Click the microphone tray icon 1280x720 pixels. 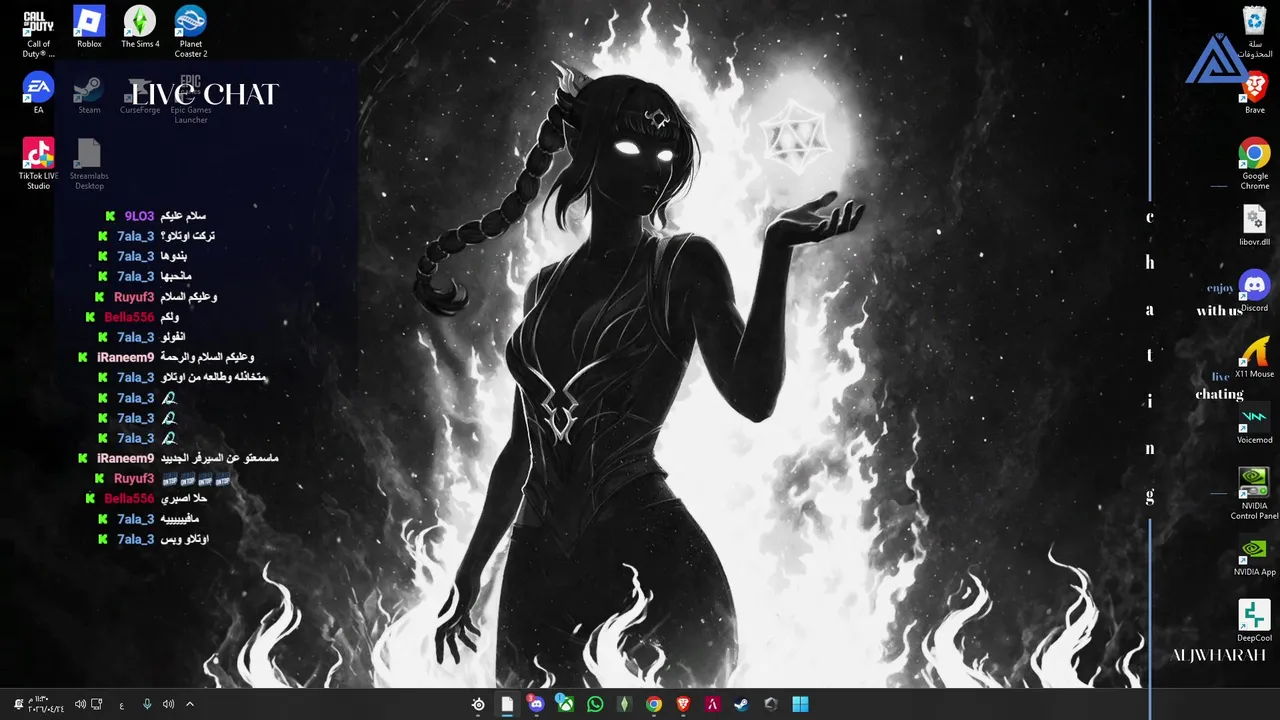click(x=147, y=704)
